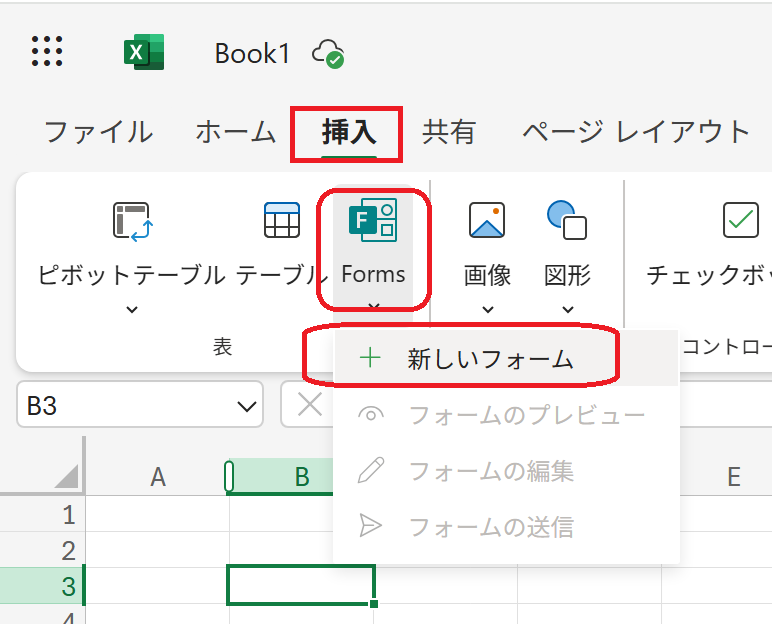
Task: Open the app launcher waffle icon
Action: (x=47, y=51)
